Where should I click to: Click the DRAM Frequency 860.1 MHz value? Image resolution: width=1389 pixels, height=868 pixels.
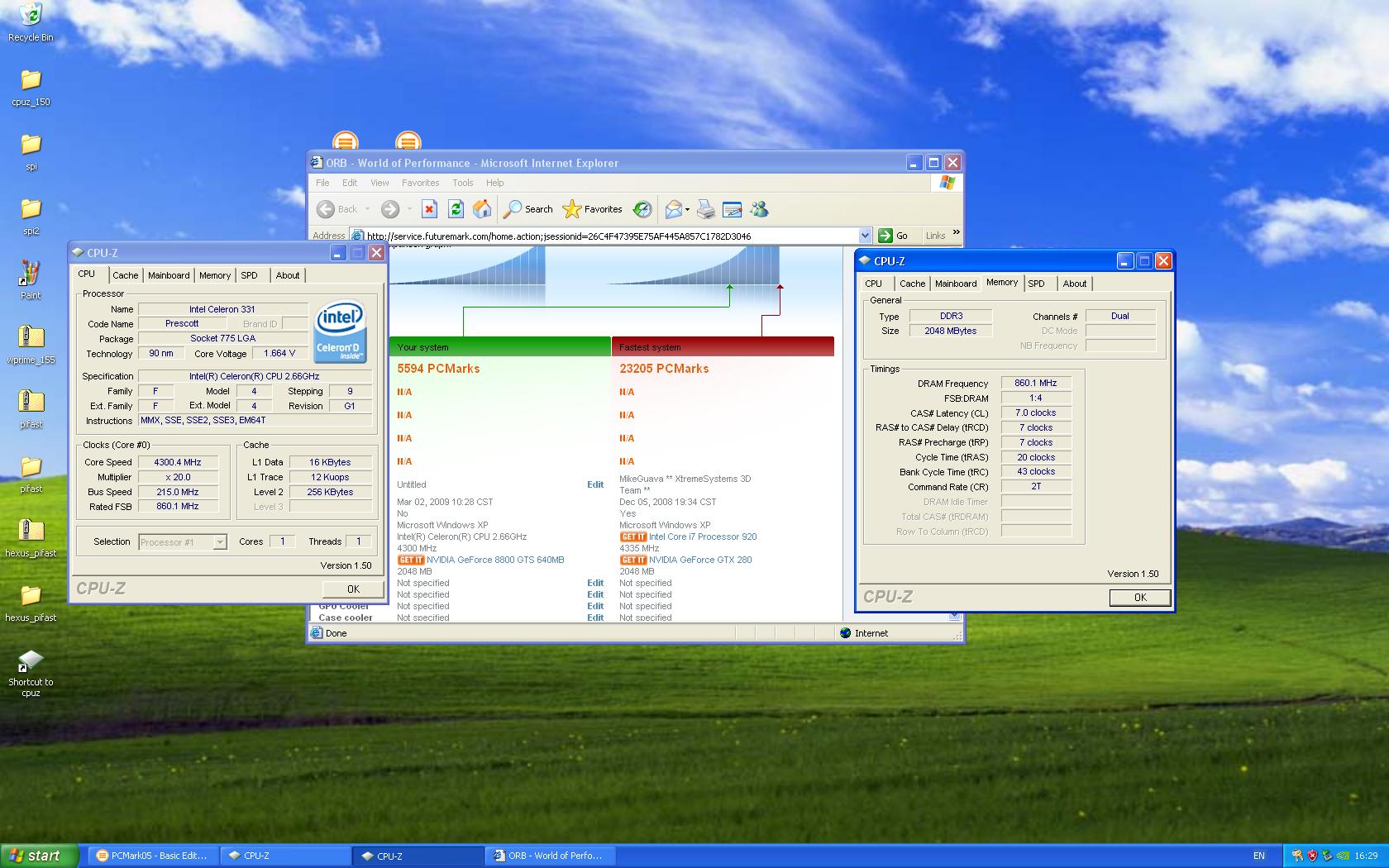[1036, 383]
